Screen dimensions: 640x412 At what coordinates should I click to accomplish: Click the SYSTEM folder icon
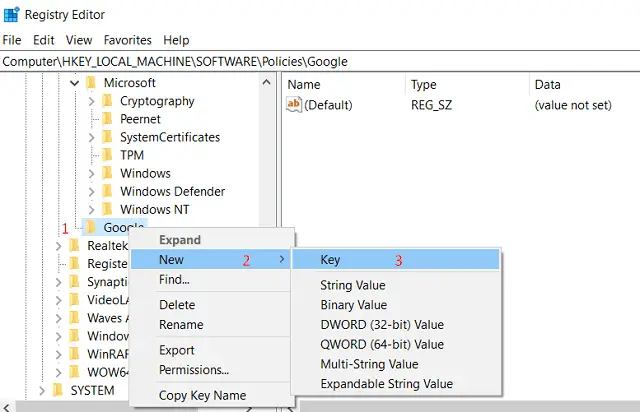(58, 390)
